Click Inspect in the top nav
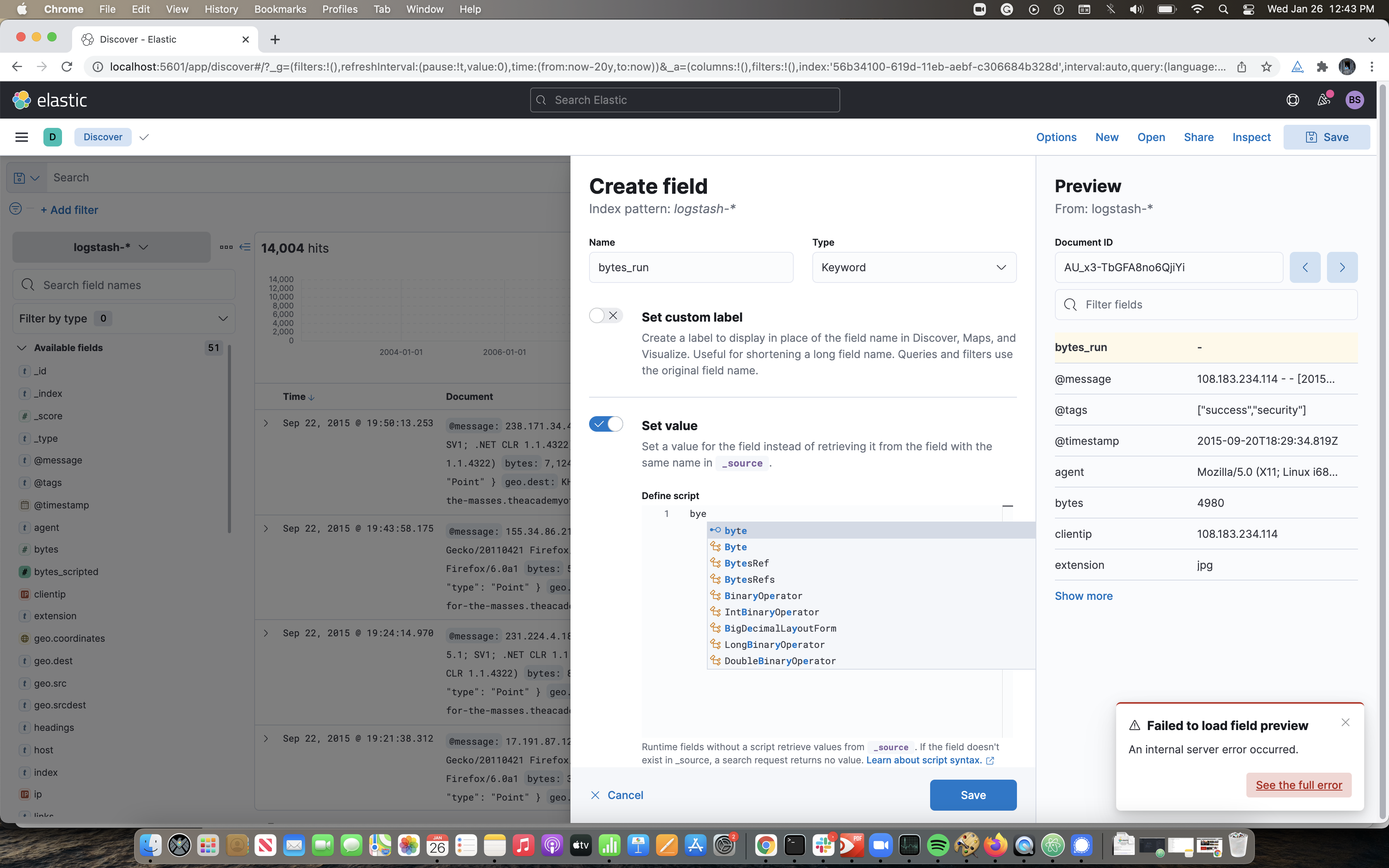The image size is (1389, 868). (1251, 137)
